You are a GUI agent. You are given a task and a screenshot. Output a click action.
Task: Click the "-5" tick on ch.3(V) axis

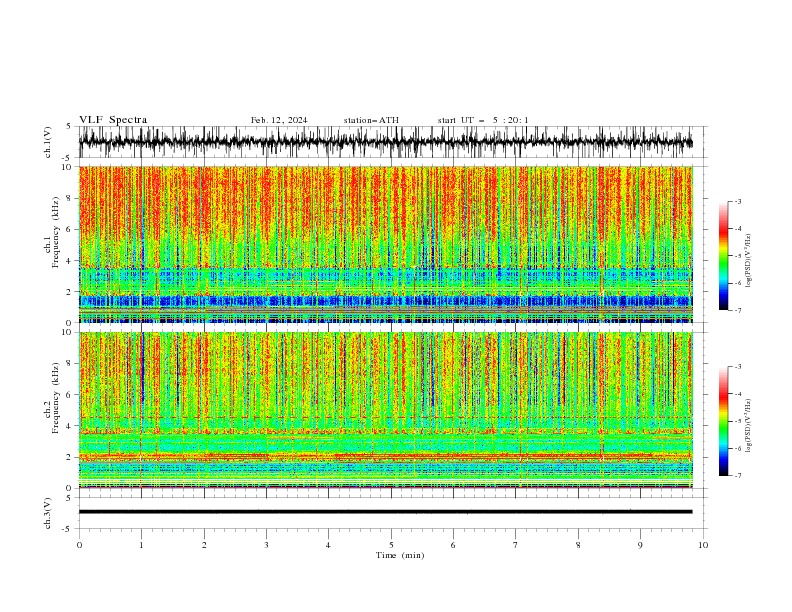tap(67, 529)
